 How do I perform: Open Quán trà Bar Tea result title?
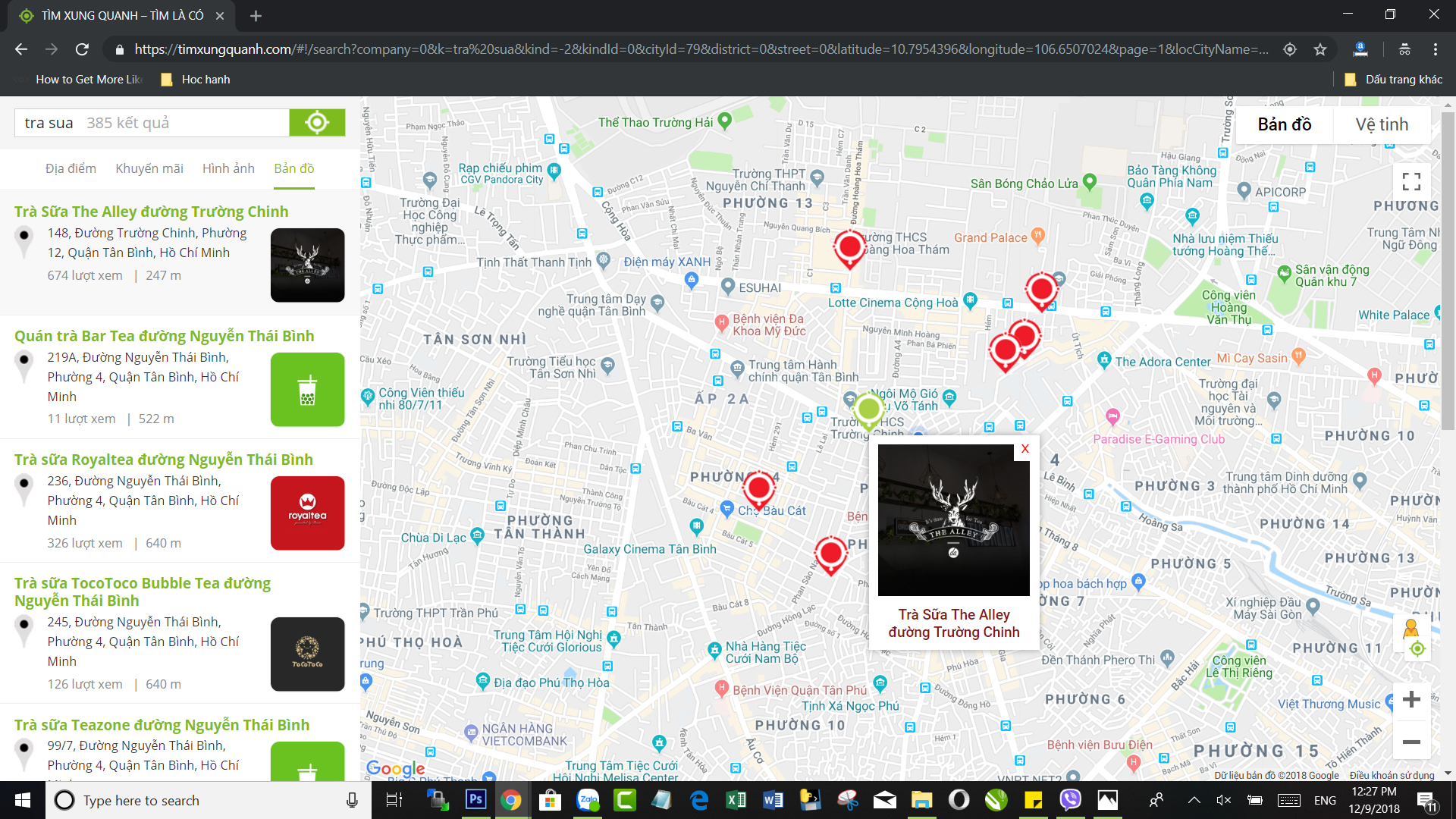tap(164, 336)
